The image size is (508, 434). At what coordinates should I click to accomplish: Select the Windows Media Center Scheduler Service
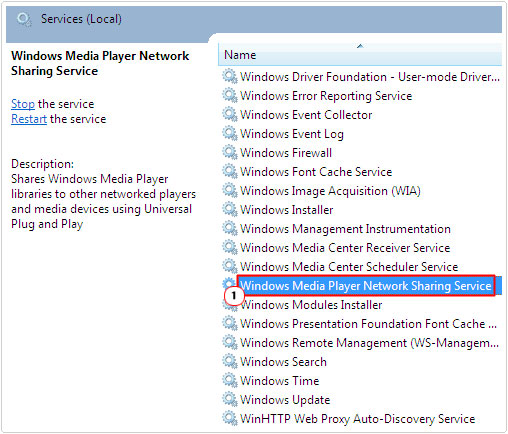point(349,267)
